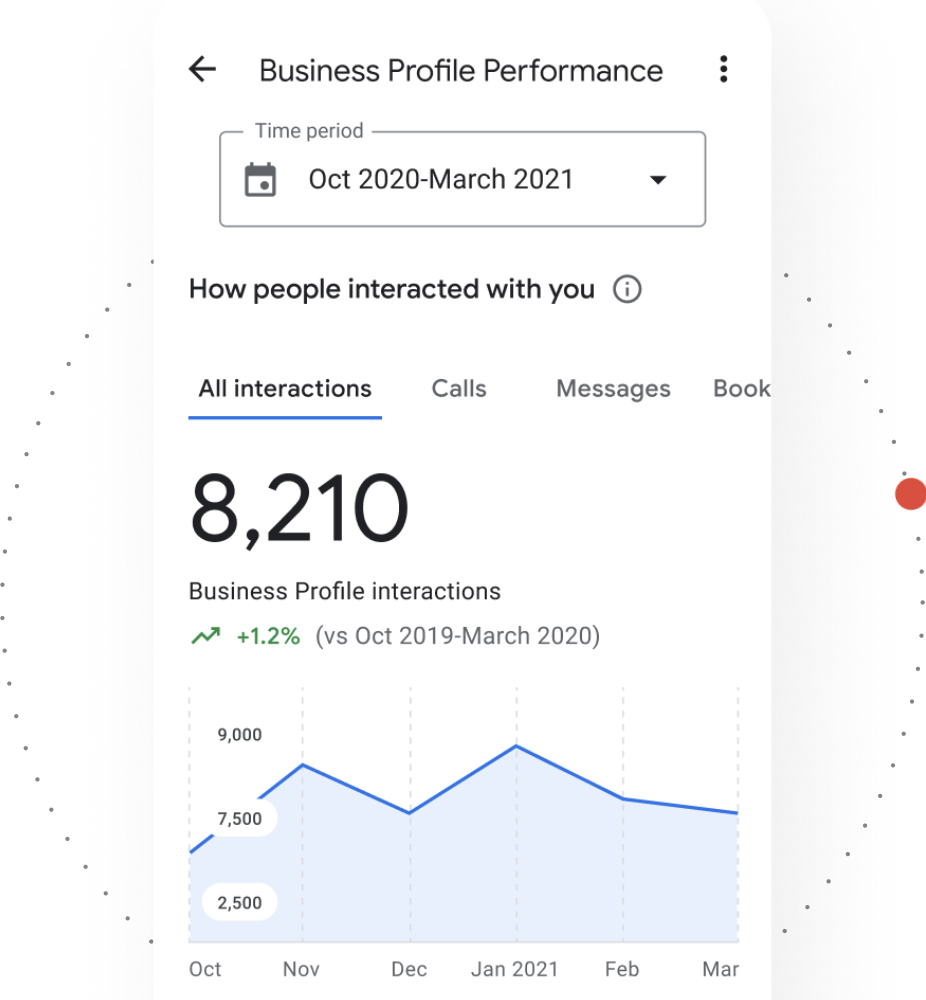Go back using the arrow icon

203,69
